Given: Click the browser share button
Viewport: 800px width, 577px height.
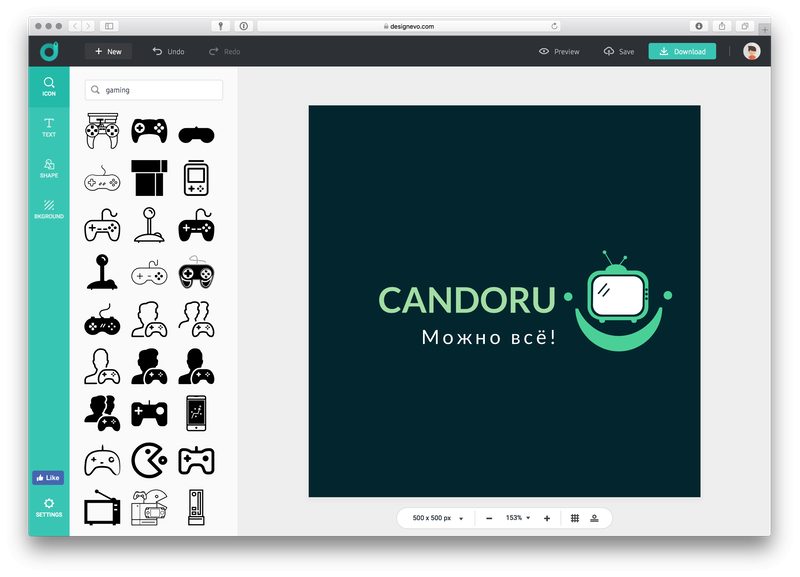Looking at the screenshot, I should click(x=722, y=26).
